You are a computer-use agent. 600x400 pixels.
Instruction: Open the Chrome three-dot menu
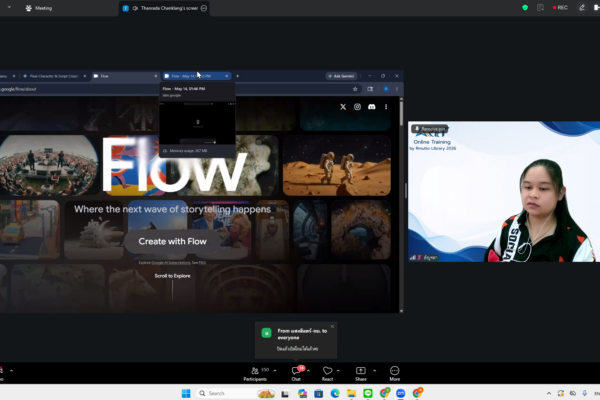(x=397, y=89)
